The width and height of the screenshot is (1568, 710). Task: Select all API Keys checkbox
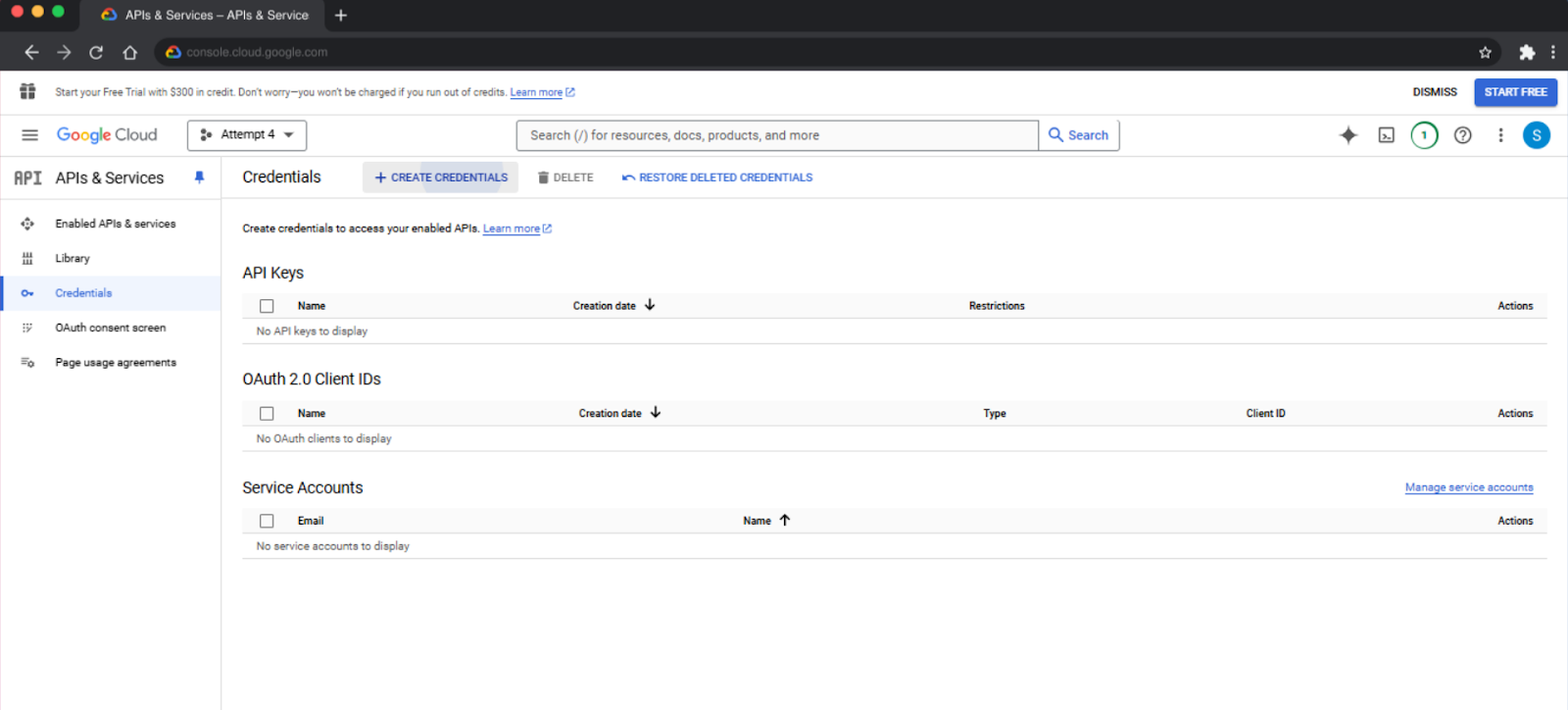(267, 306)
